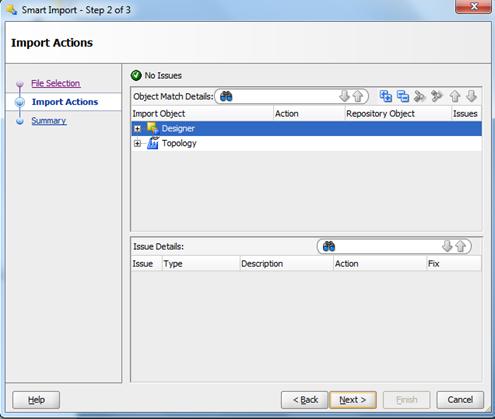Click the down arrow in Issue Details search

coord(447,246)
